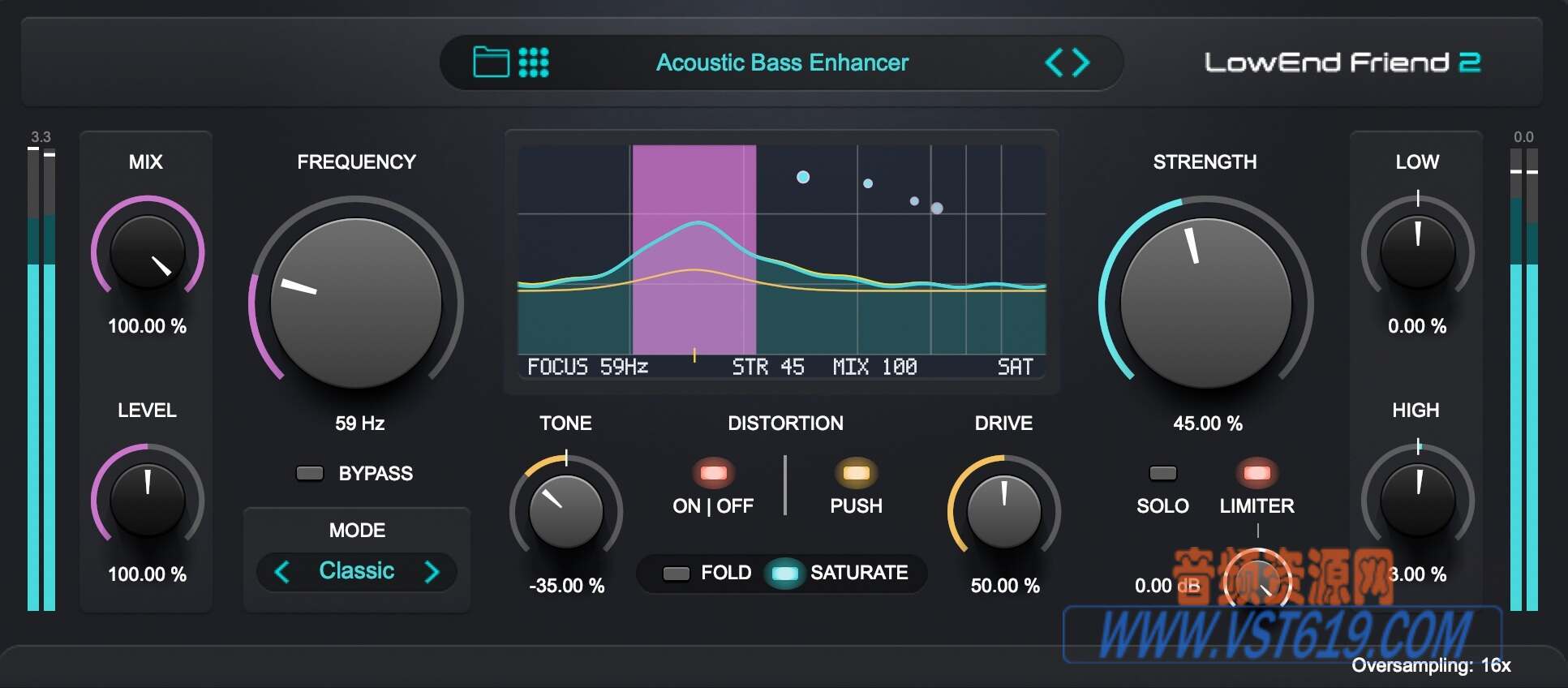
Task: Toggle distortion ON | OFF
Action: pos(713,472)
